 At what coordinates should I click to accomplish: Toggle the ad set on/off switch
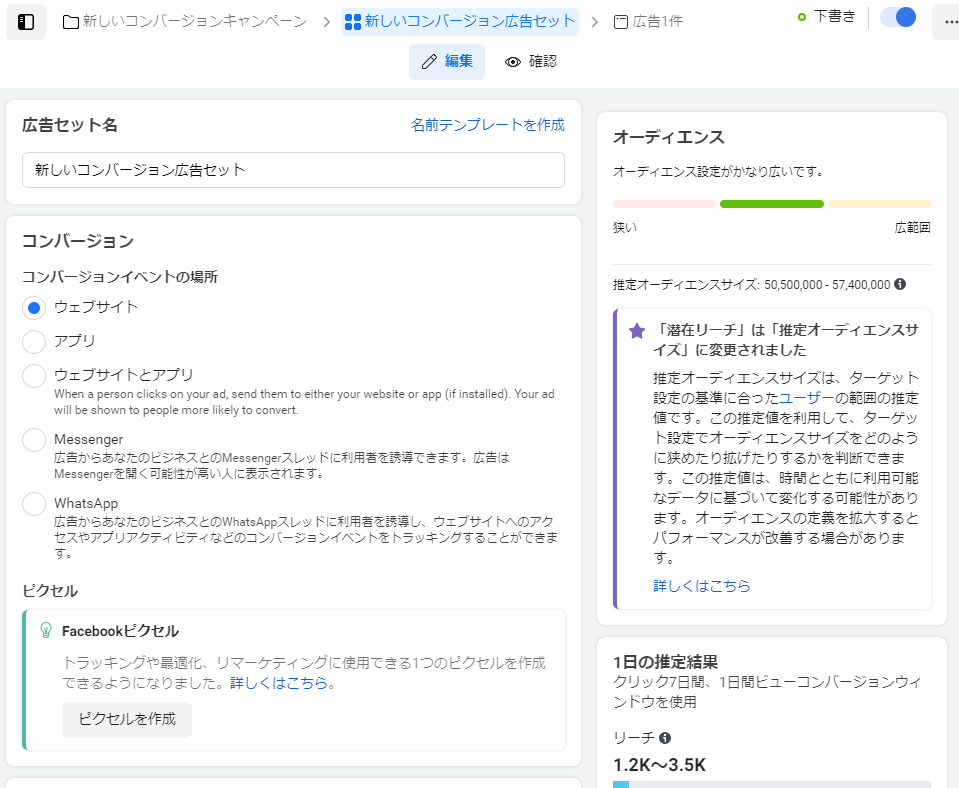pos(898,18)
